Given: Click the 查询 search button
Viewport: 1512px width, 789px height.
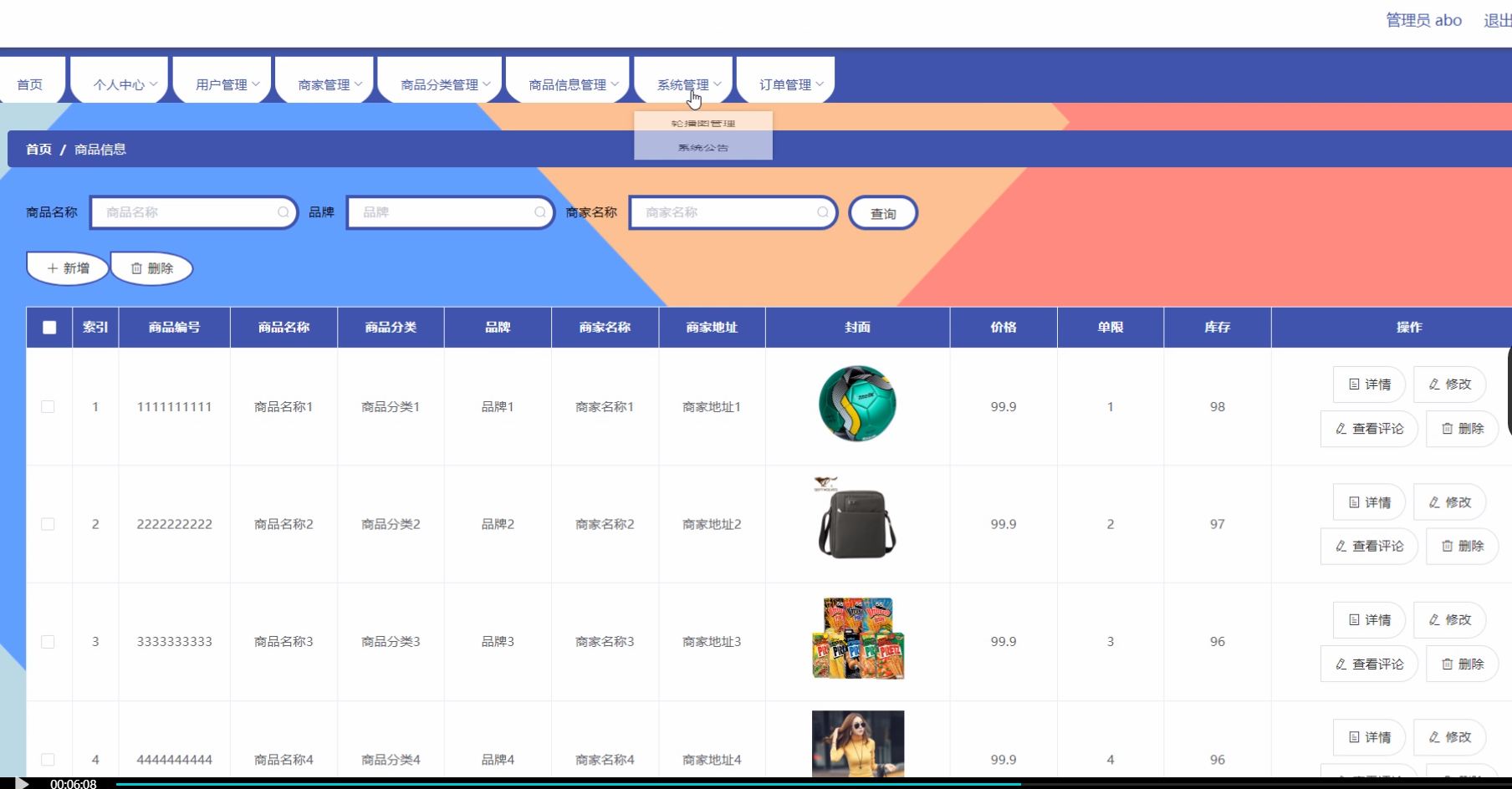Looking at the screenshot, I should coord(883,213).
